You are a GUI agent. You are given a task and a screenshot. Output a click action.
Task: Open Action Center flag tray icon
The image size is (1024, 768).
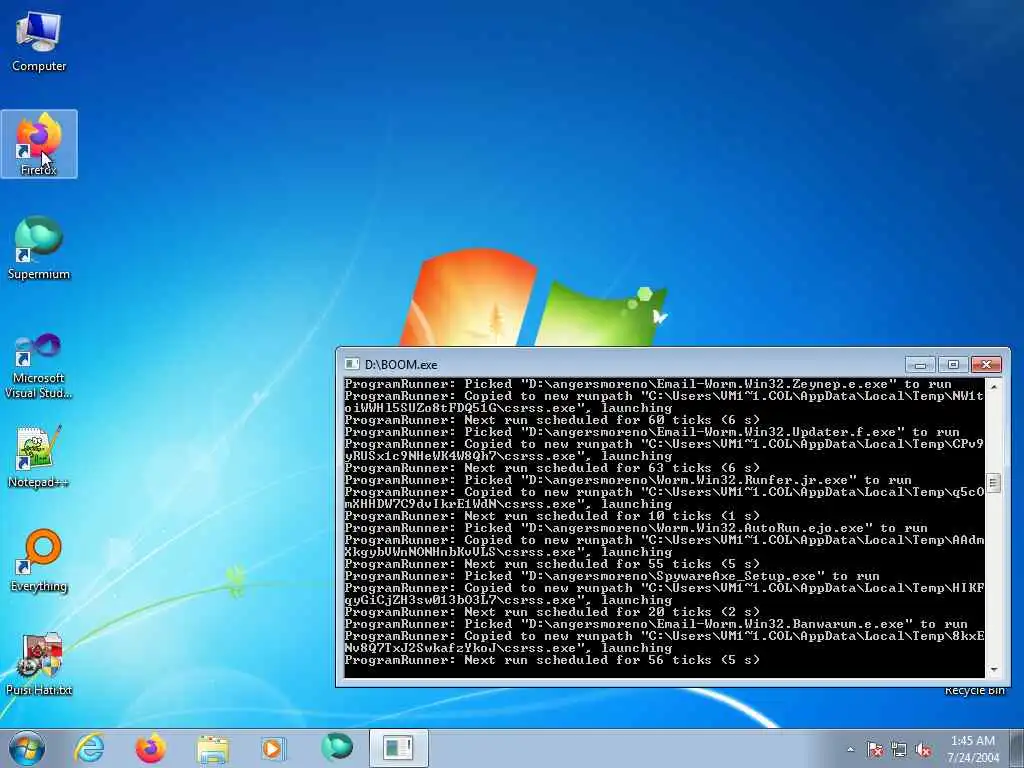pyautogui.click(x=875, y=750)
